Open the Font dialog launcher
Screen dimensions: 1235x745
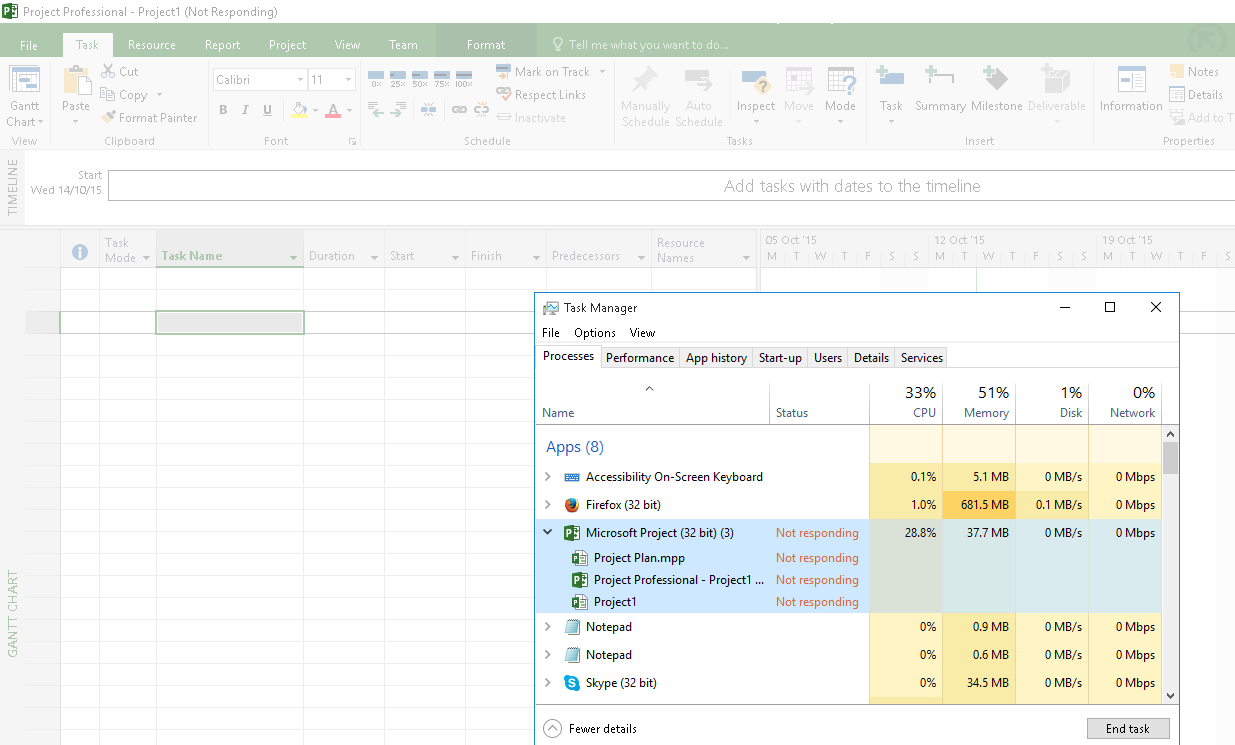point(352,142)
